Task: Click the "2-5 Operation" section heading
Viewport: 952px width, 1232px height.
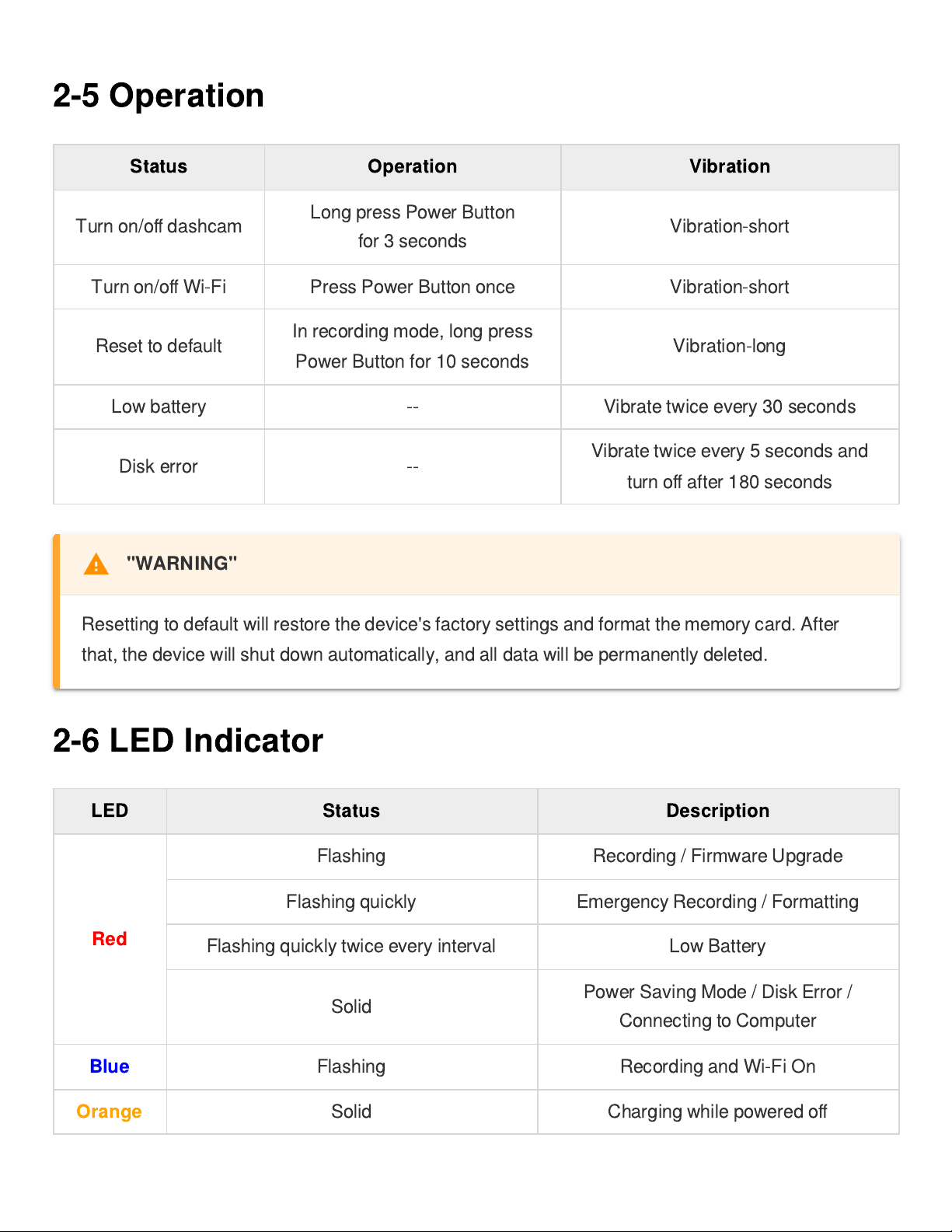Action: pyautogui.click(x=159, y=96)
